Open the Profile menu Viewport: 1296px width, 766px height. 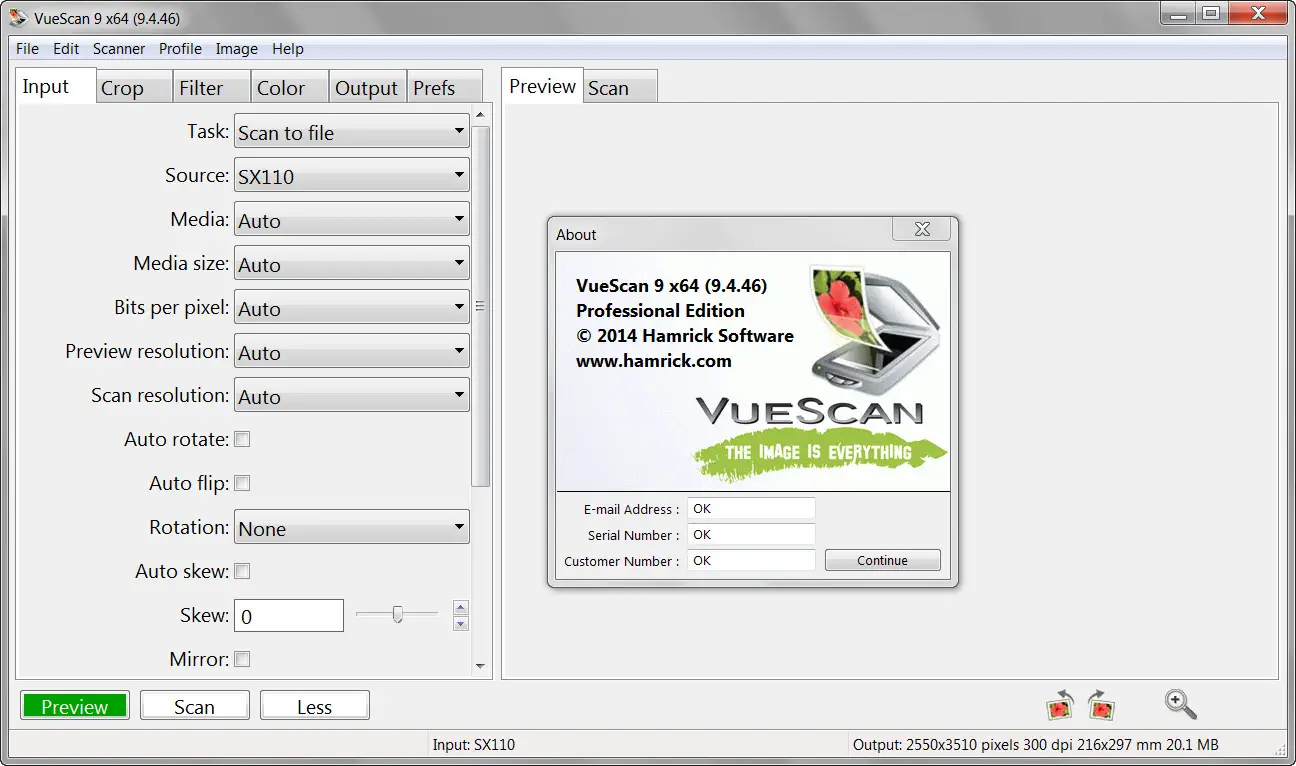point(180,48)
